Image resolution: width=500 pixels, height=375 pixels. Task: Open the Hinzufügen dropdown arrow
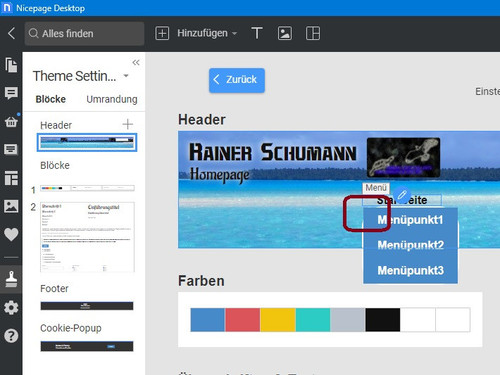pyautogui.click(x=234, y=33)
